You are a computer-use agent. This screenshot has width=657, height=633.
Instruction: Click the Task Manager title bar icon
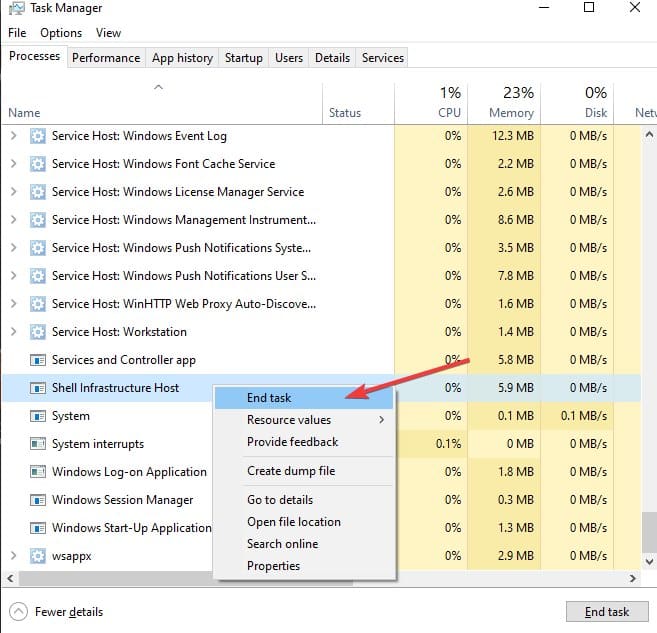click(16, 8)
